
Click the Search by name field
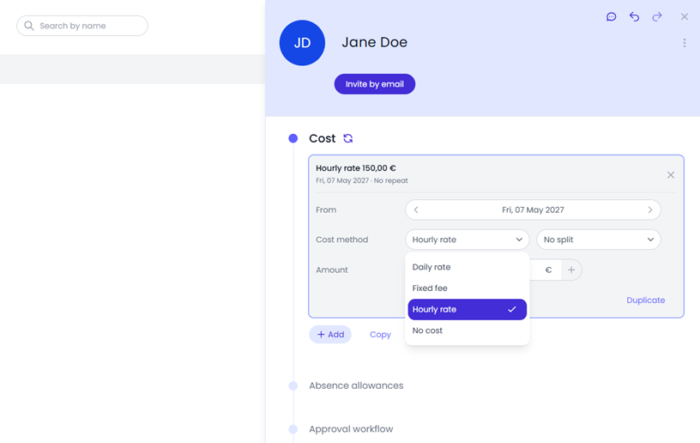pyautogui.click(x=82, y=26)
